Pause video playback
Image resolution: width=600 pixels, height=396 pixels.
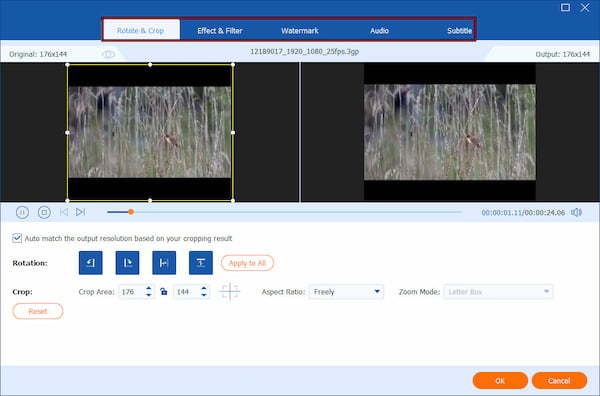pyautogui.click(x=22, y=212)
